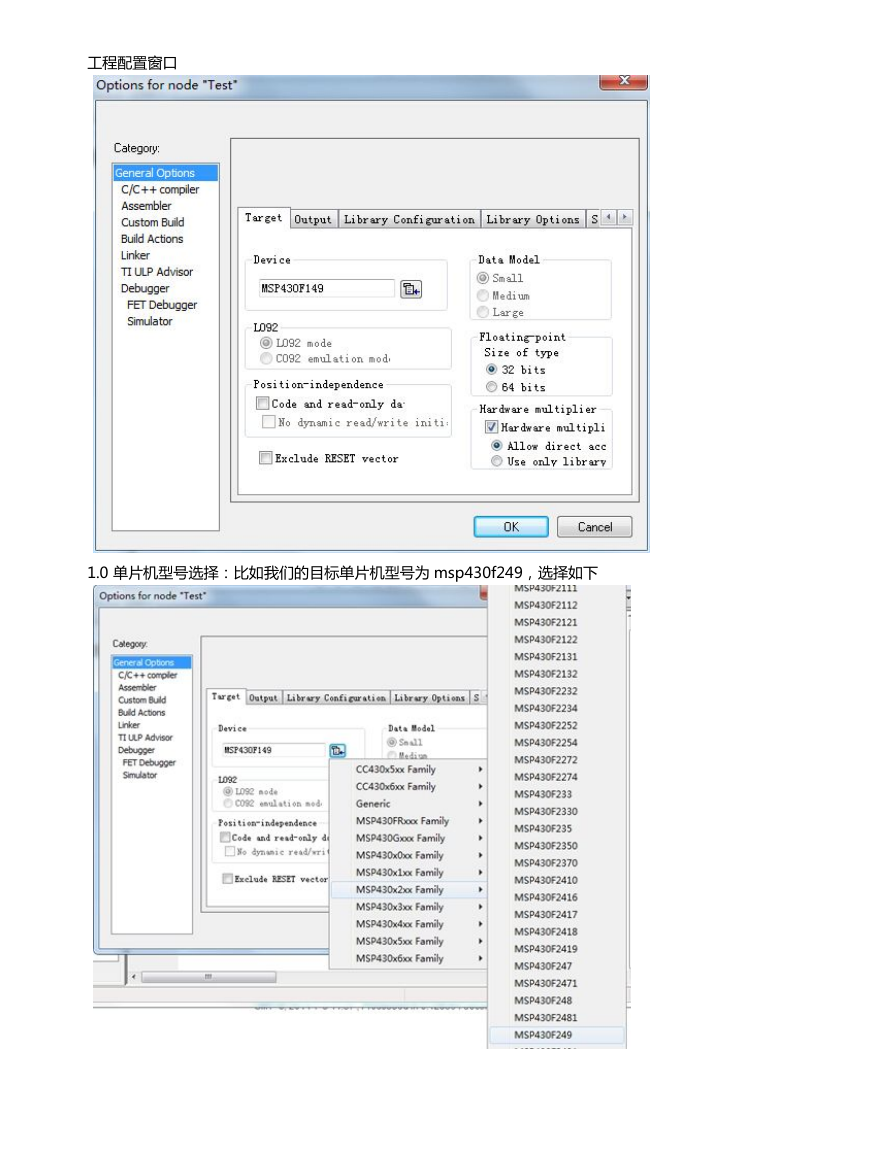
Task: Choose MSP430F2481 from device list
Action: pos(556,1017)
